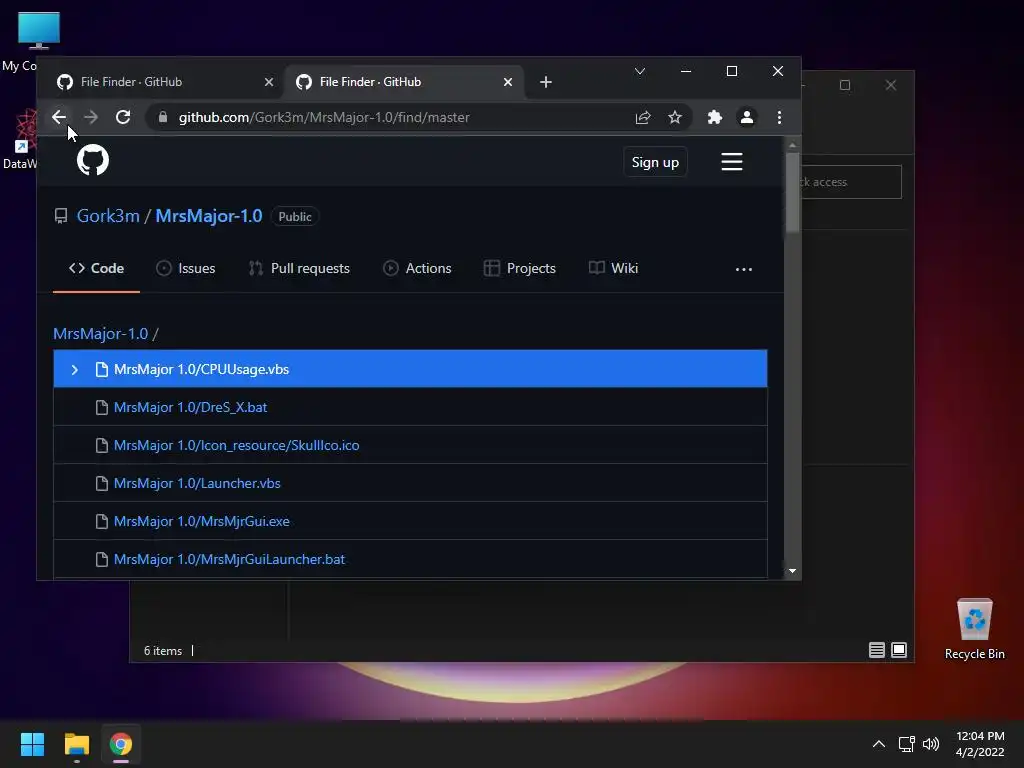Go to the Pull requests tab
This screenshot has width=1024, height=768.
[x=299, y=268]
